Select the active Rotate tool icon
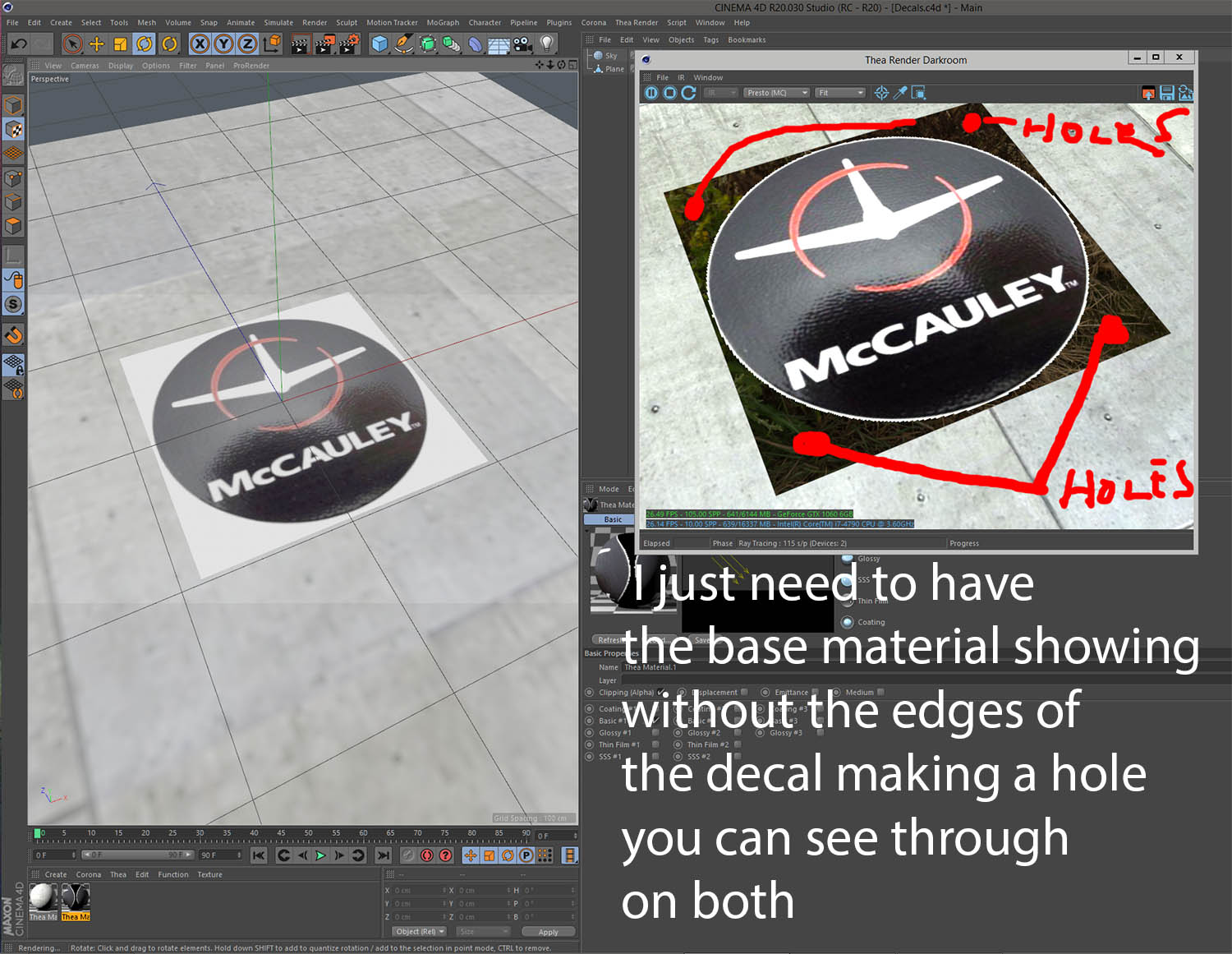 coord(145,44)
